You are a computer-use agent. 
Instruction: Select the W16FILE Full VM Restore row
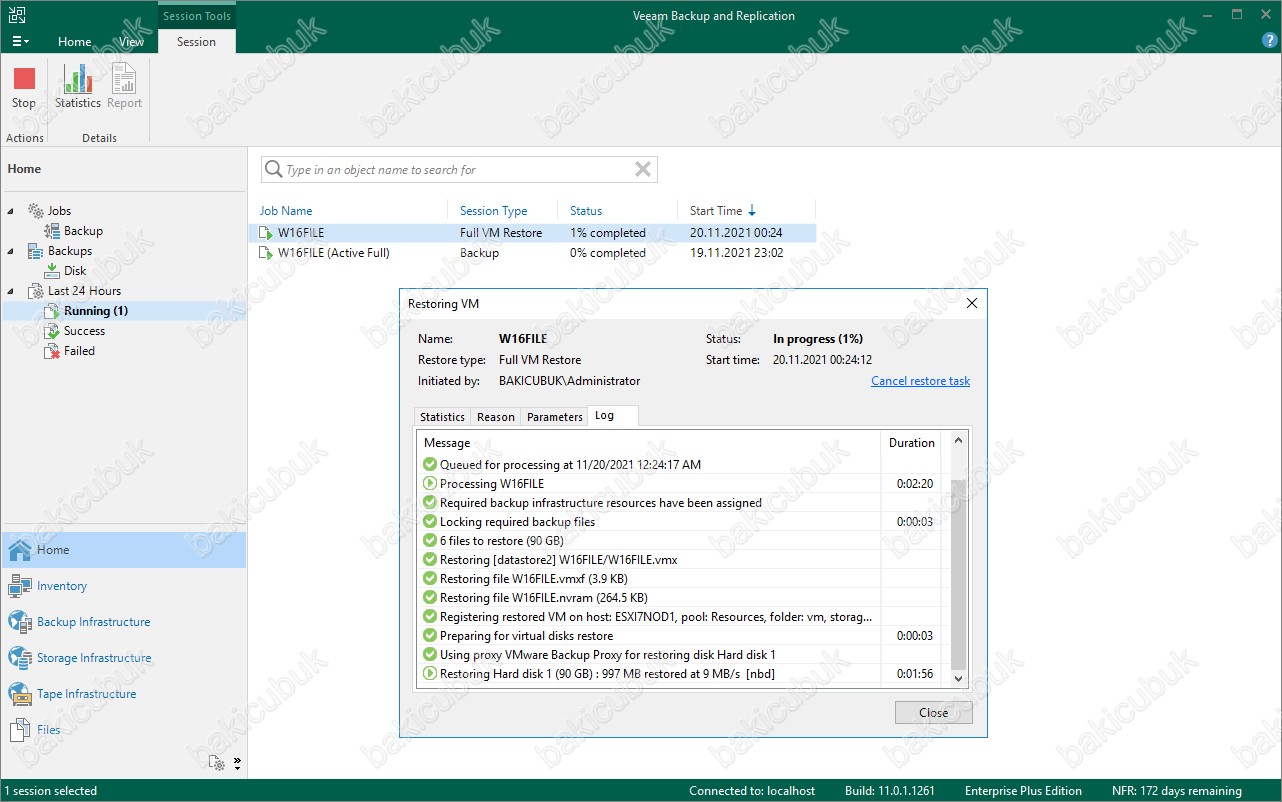pyautogui.click(x=532, y=233)
